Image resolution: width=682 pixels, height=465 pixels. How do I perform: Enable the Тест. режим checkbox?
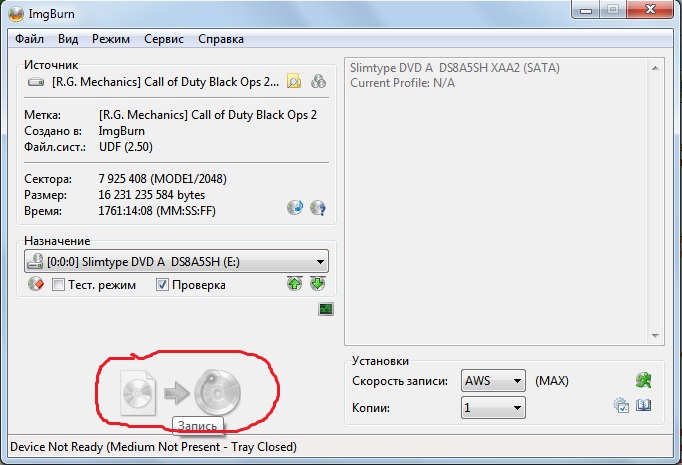(x=58, y=285)
